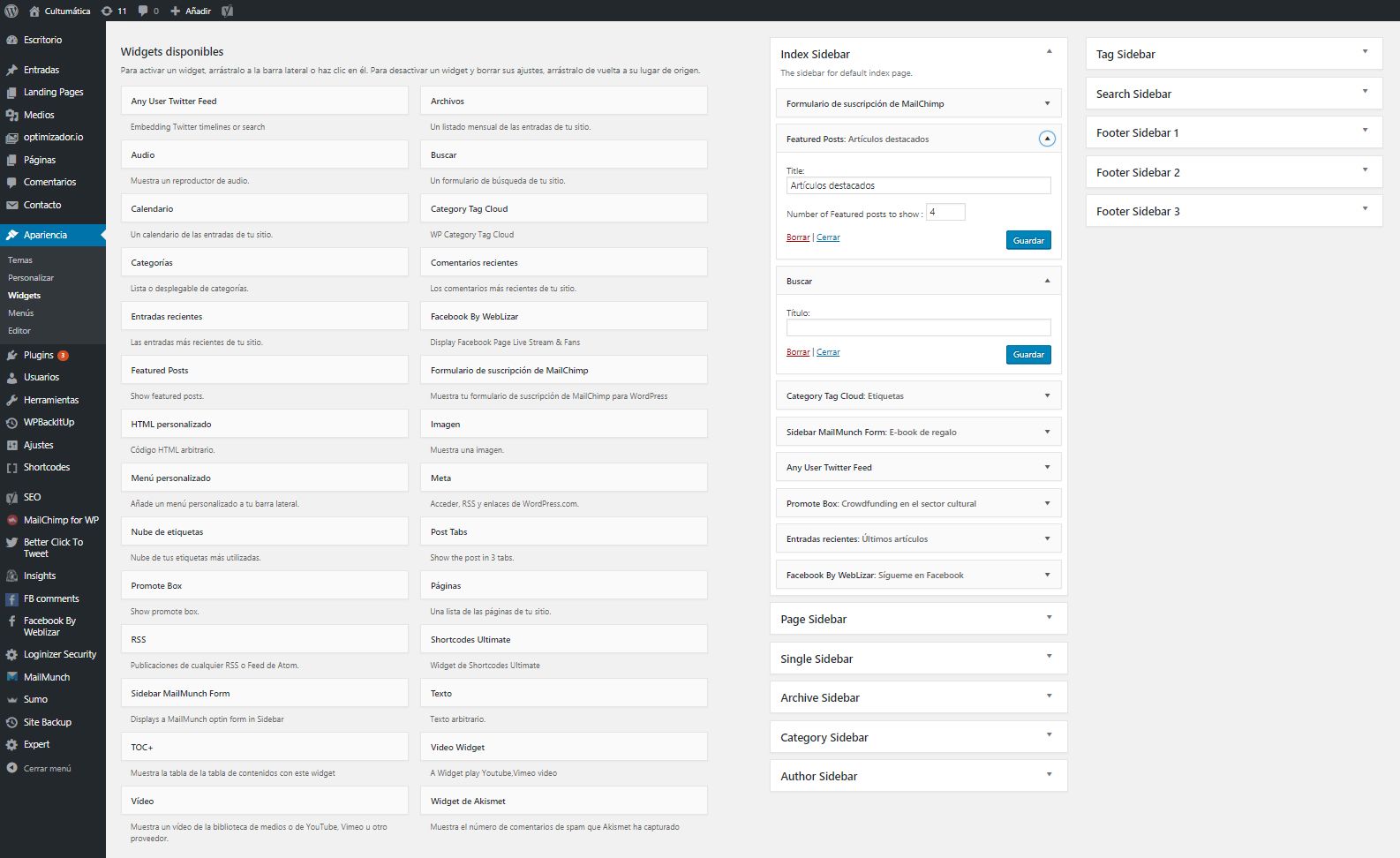Collapse the Index Sidebar panel
The image size is (1400, 858).
pyautogui.click(x=1049, y=51)
